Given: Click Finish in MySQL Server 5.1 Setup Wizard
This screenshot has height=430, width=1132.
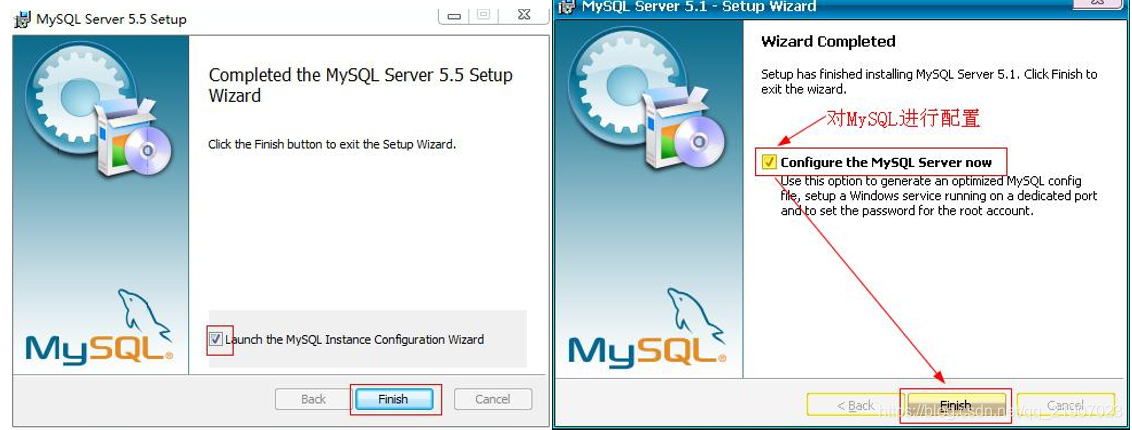Looking at the screenshot, I should pyautogui.click(x=956, y=405).
